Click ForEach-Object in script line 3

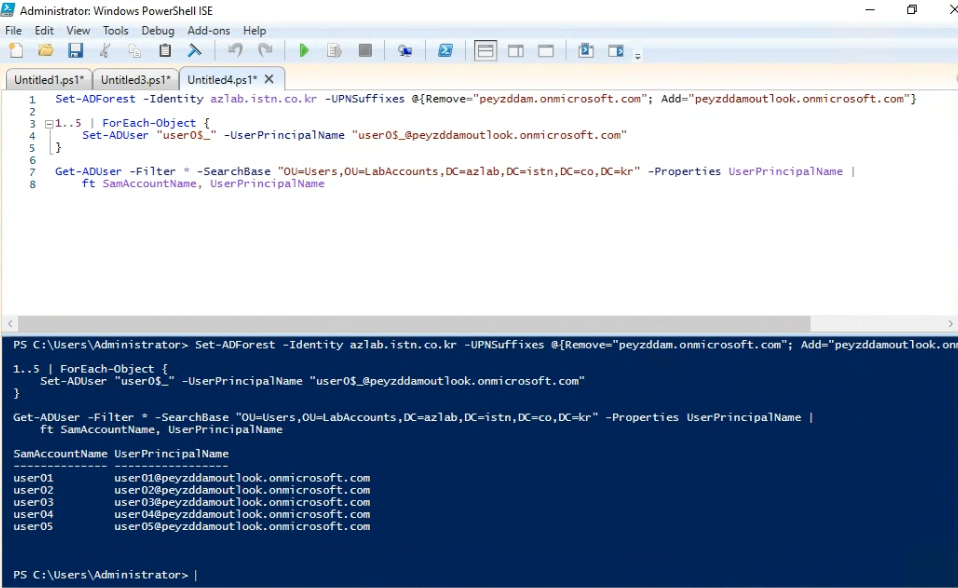149,123
